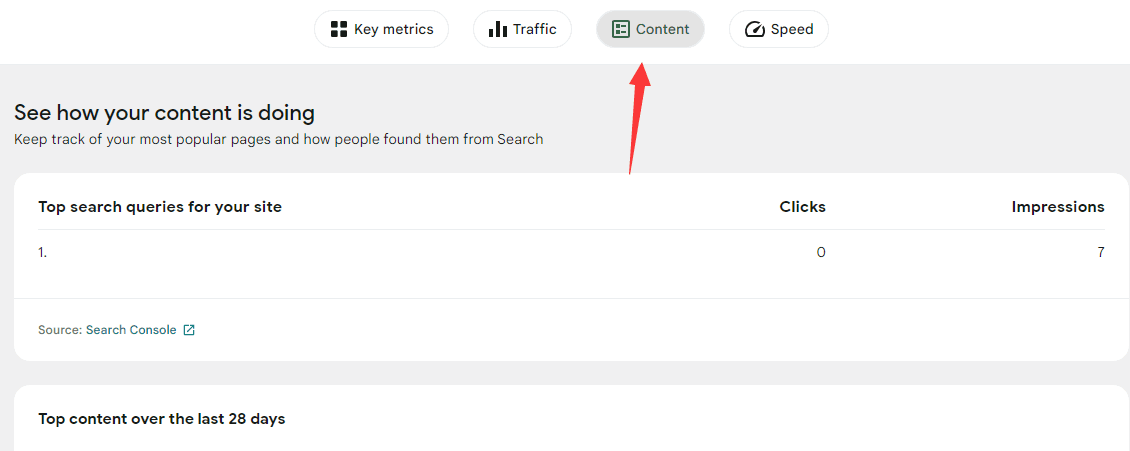Click the "Keep track of your most popular pages" subtitle
The width and height of the screenshot is (1130, 451).
point(278,139)
